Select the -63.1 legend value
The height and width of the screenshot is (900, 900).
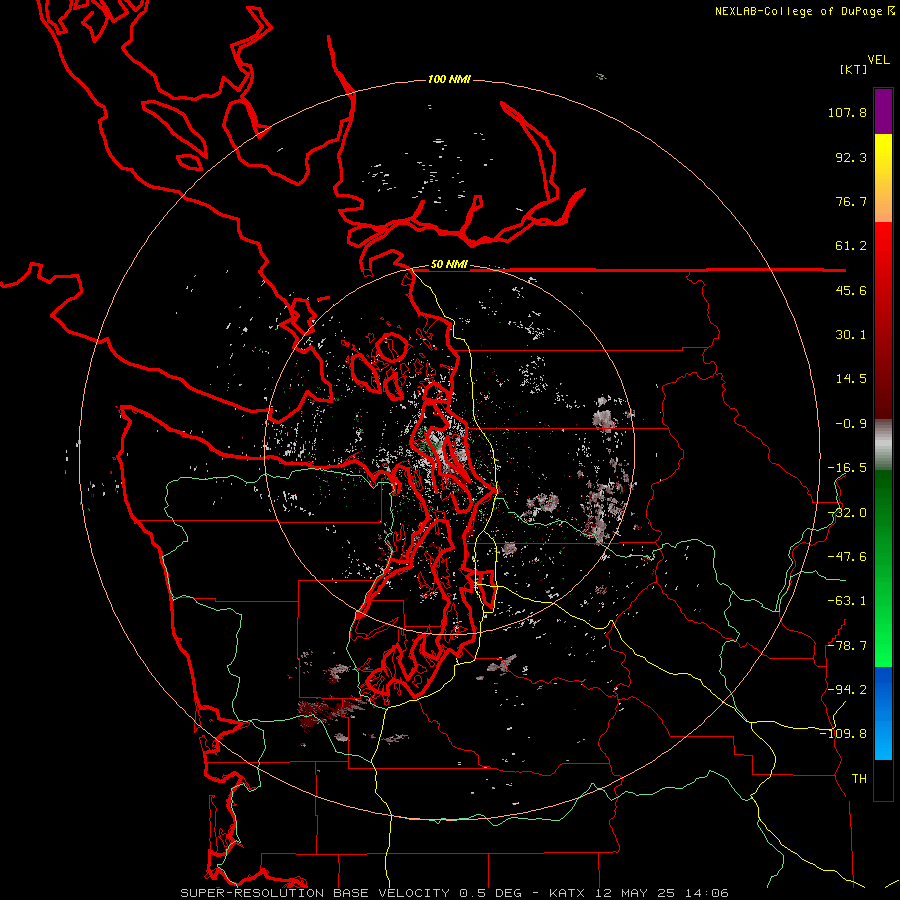[x=847, y=601]
